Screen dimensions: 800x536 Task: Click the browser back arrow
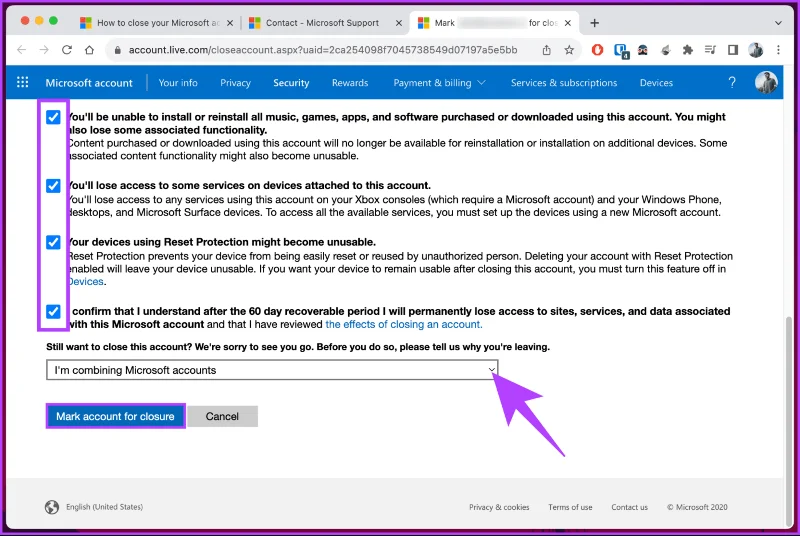pos(21,50)
